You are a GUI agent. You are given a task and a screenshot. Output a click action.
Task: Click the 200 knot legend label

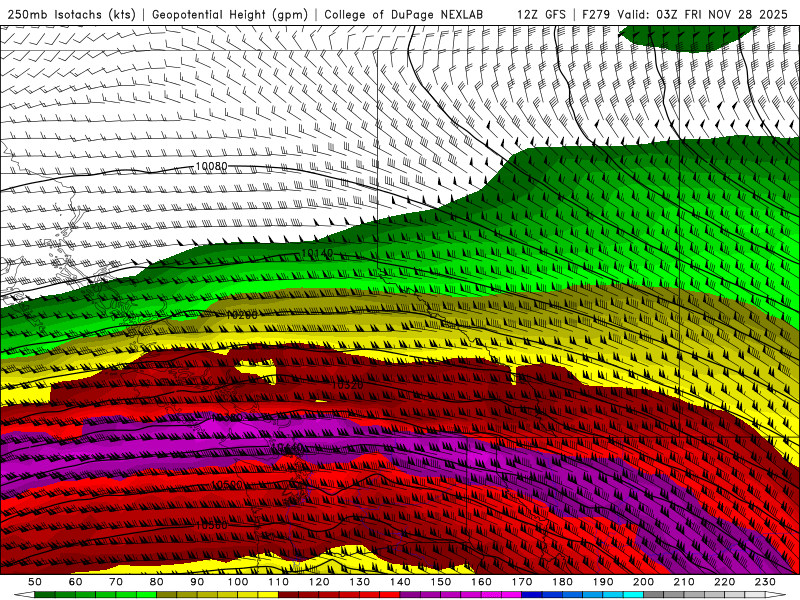pos(643,582)
